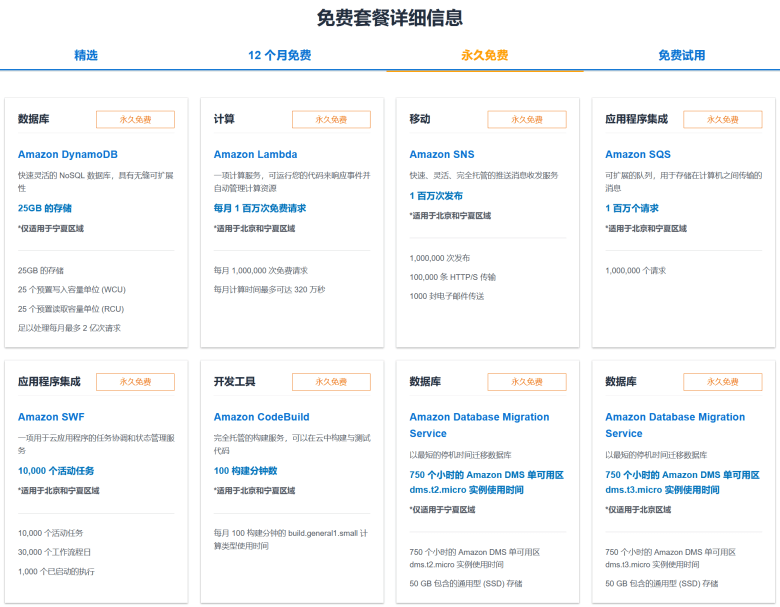Select the 永久免费 tab
780x607 pixels.
pyautogui.click(x=484, y=55)
